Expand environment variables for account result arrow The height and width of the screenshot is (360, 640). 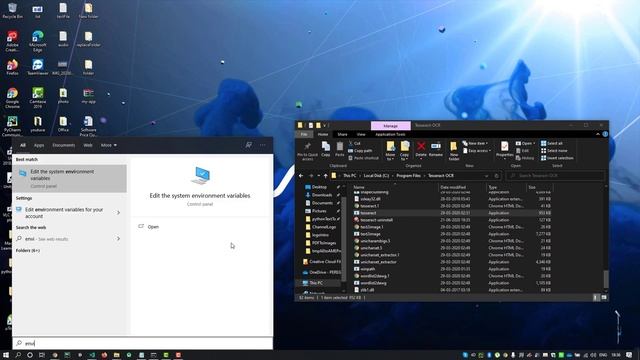118,213
